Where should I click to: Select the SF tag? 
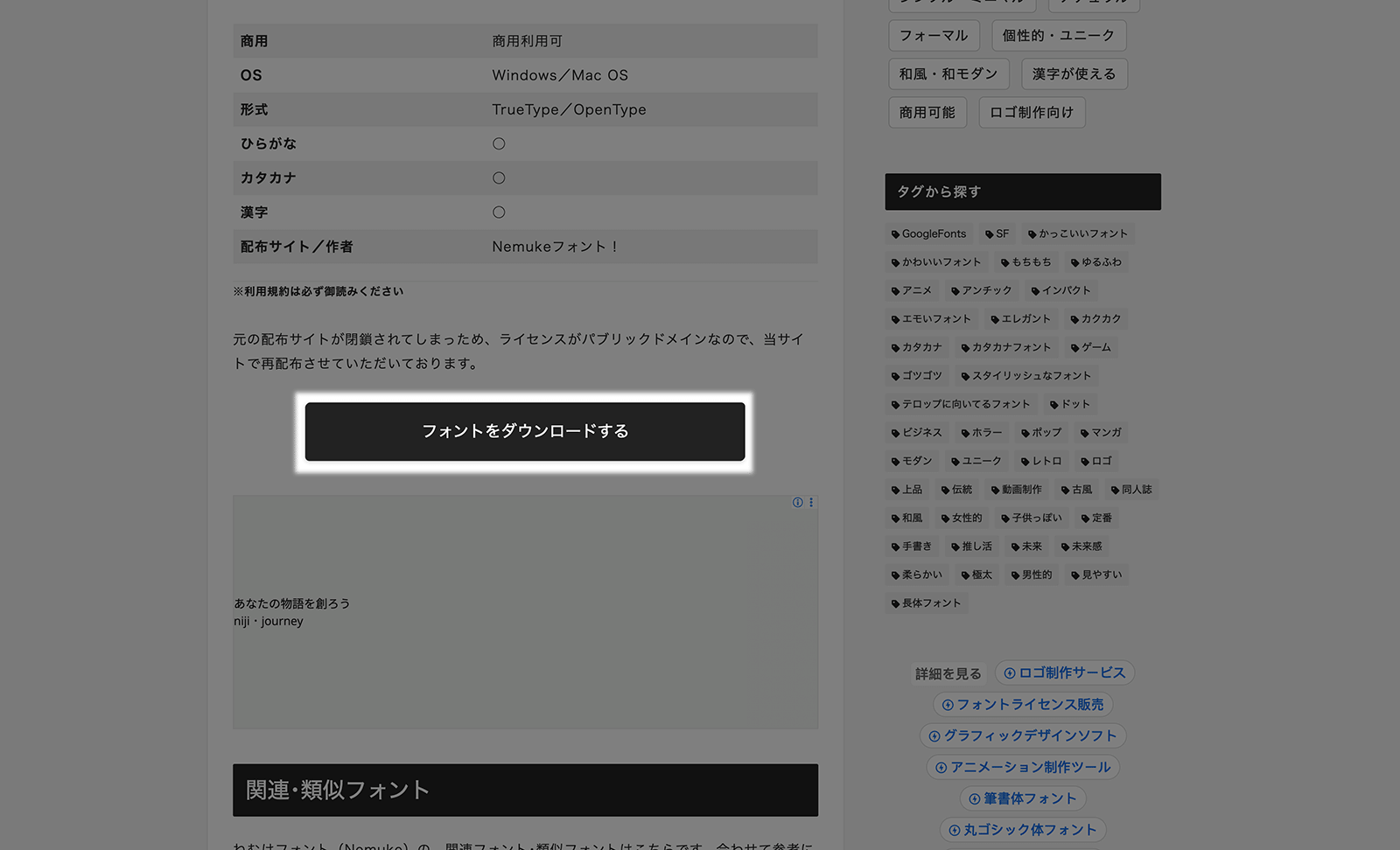997,234
